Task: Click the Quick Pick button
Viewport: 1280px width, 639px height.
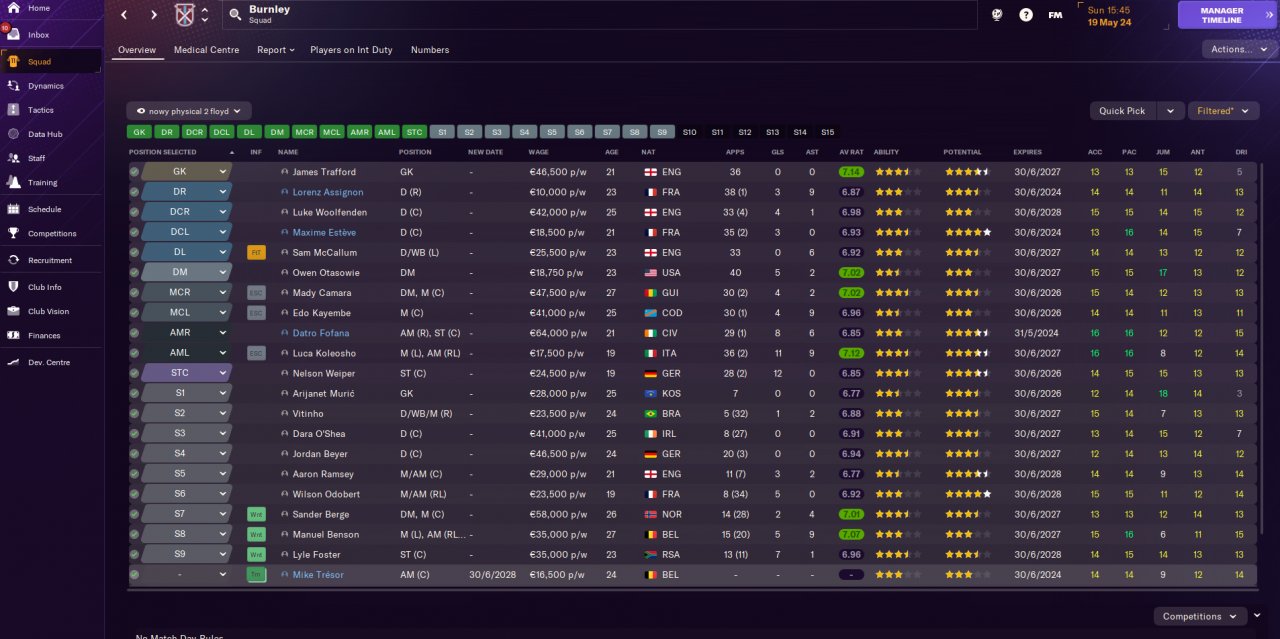Action: tap(1122, 111)
